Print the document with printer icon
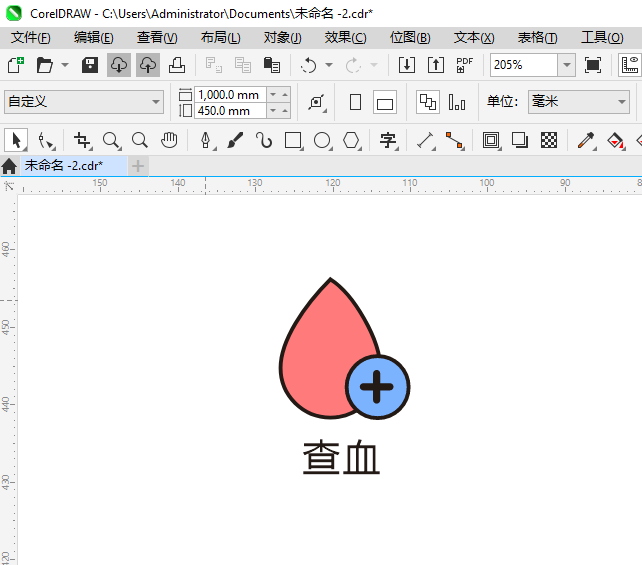The width and height of the screenshot is (642, 565). point(177,65)
